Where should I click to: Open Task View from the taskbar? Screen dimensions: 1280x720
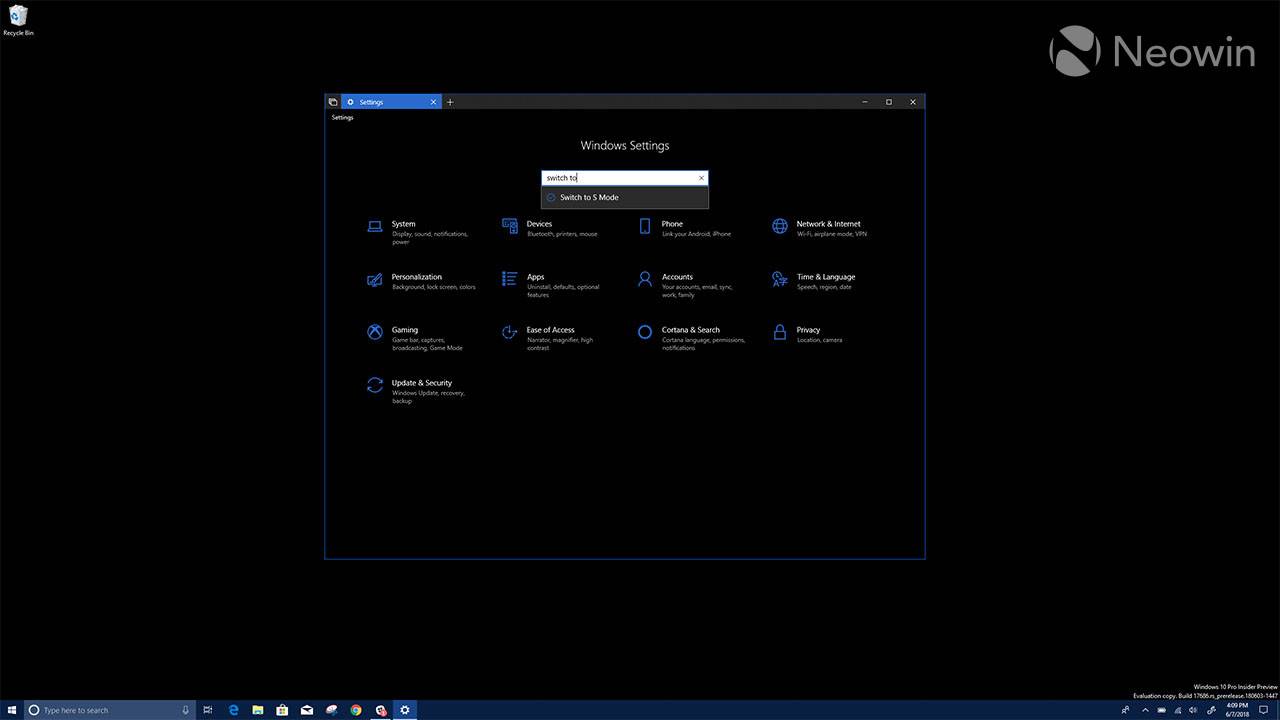click(x=208, y=710)
